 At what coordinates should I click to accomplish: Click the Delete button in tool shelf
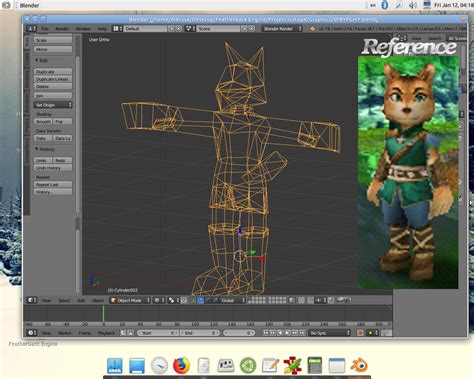click(53, 86)
